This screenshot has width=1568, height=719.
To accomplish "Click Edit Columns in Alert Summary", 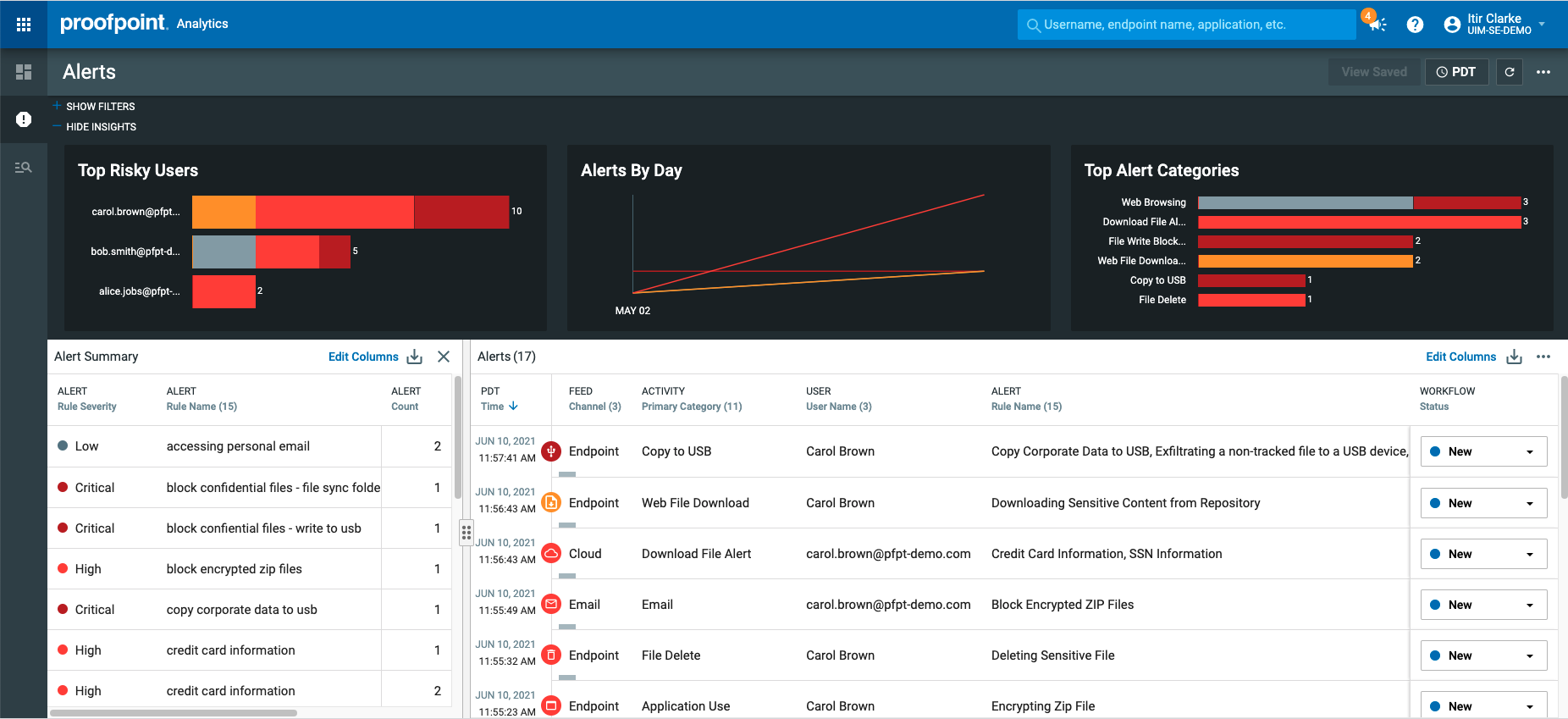I will point(363,357).
